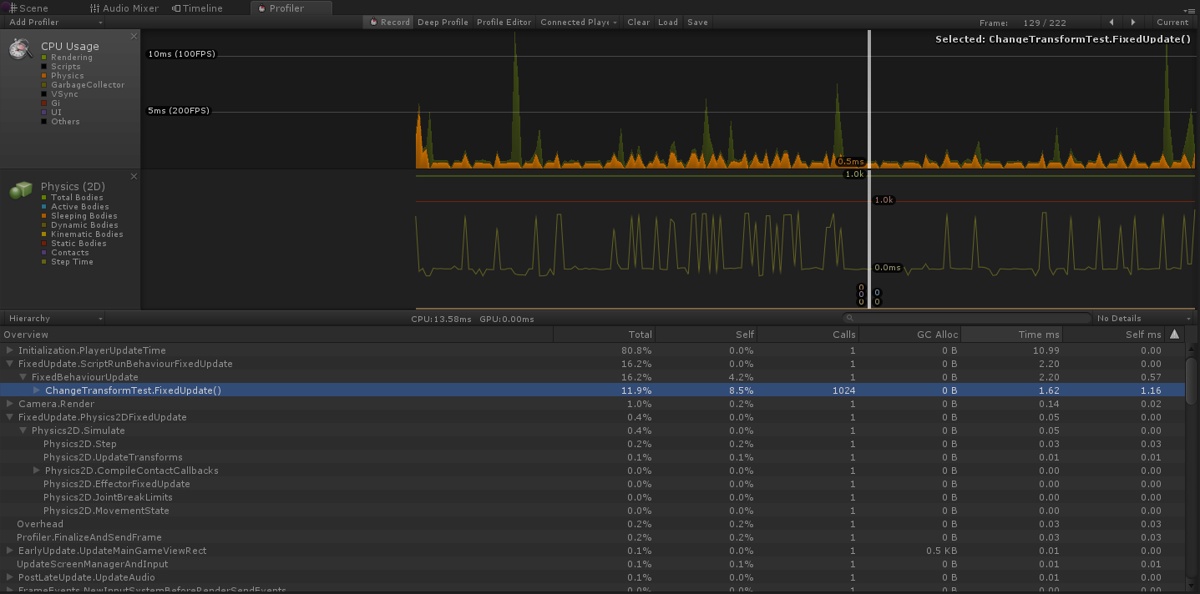Jump to the Current frame

pos(1172,22)
